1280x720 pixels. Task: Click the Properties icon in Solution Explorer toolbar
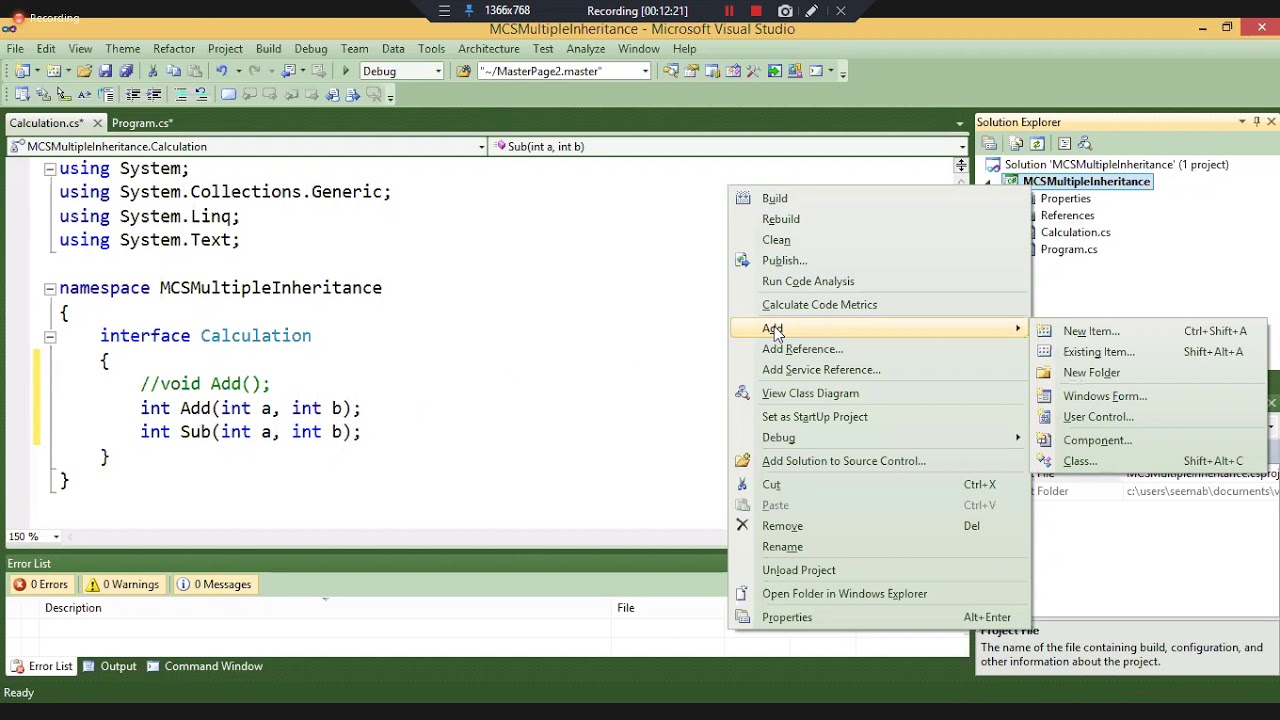pos(989,144)
